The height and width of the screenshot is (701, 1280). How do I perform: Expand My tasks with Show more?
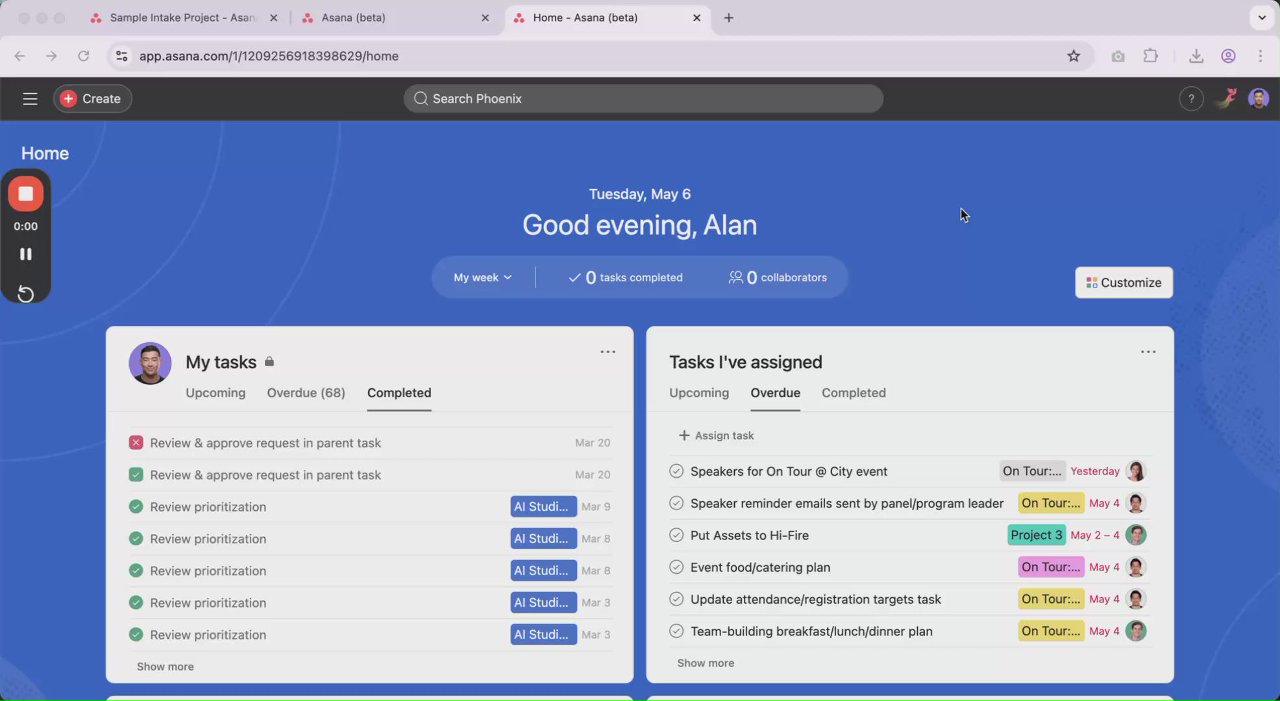(x=165, y=667)
